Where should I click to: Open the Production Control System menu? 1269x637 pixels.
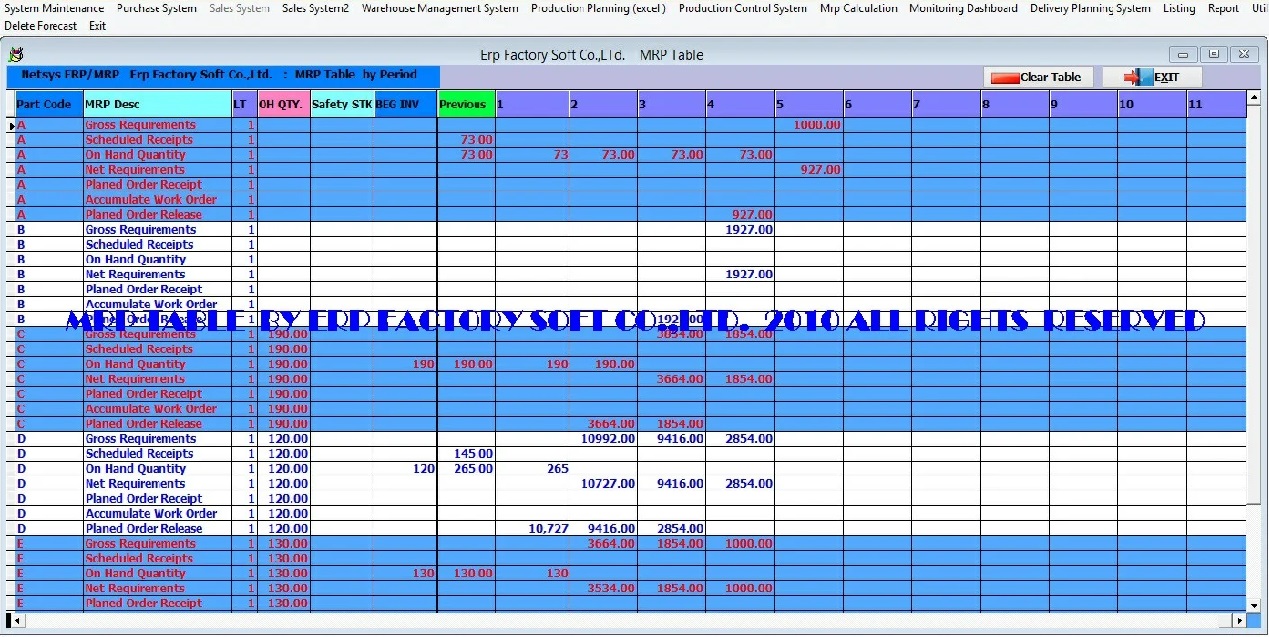[x=742, y=8]
